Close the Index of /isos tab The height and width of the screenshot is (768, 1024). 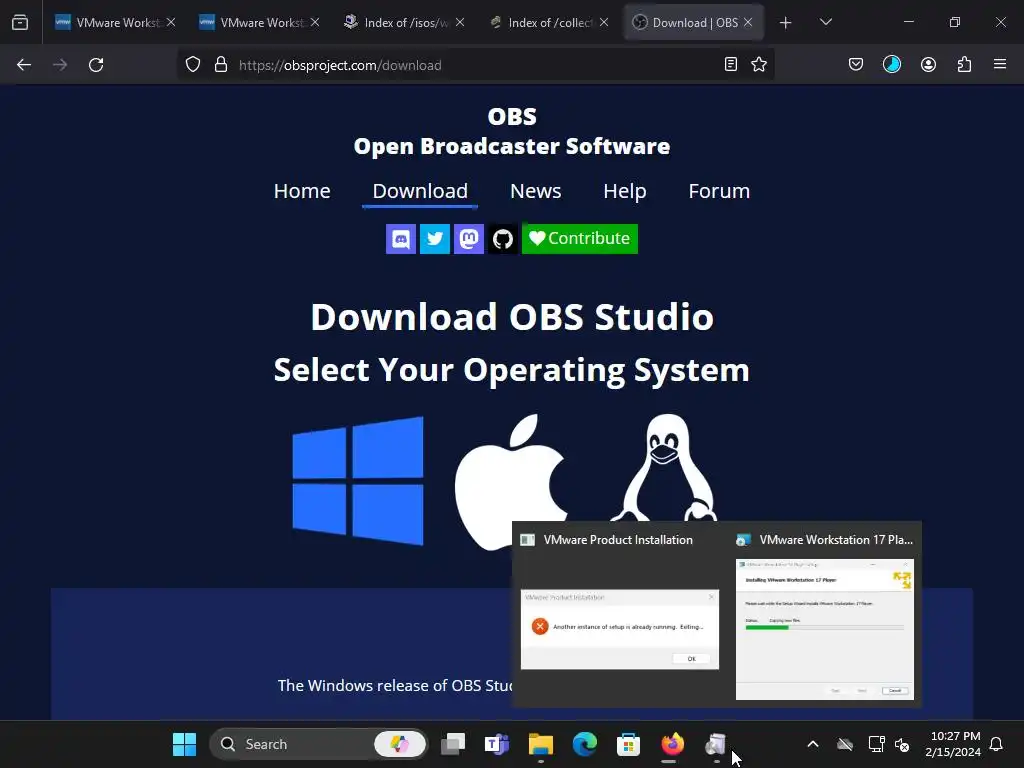[x=460, y=22]
